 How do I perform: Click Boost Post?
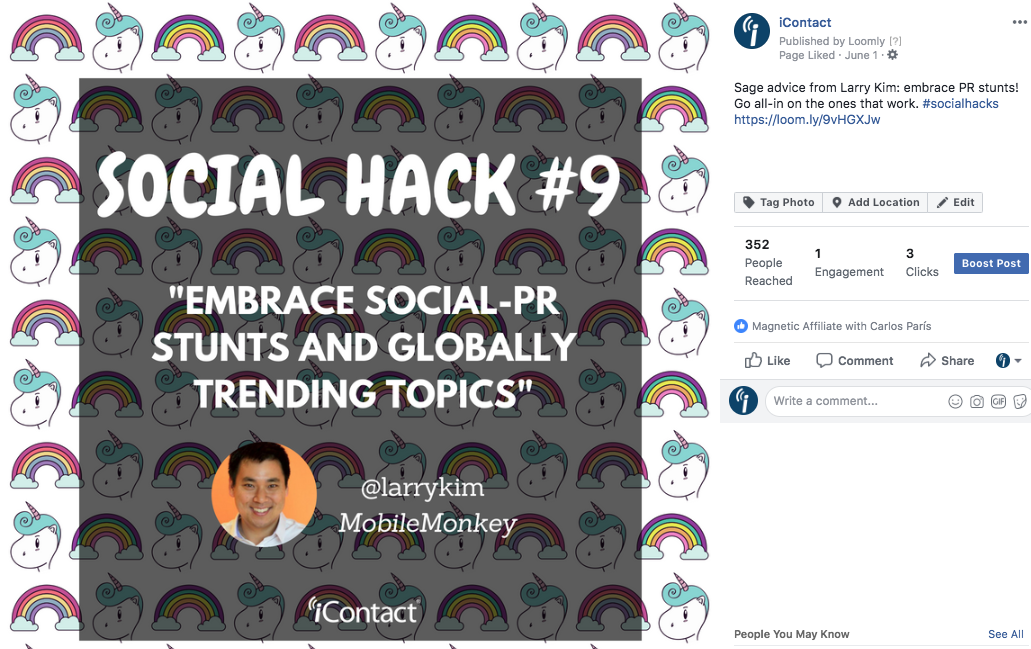point(990,263)
